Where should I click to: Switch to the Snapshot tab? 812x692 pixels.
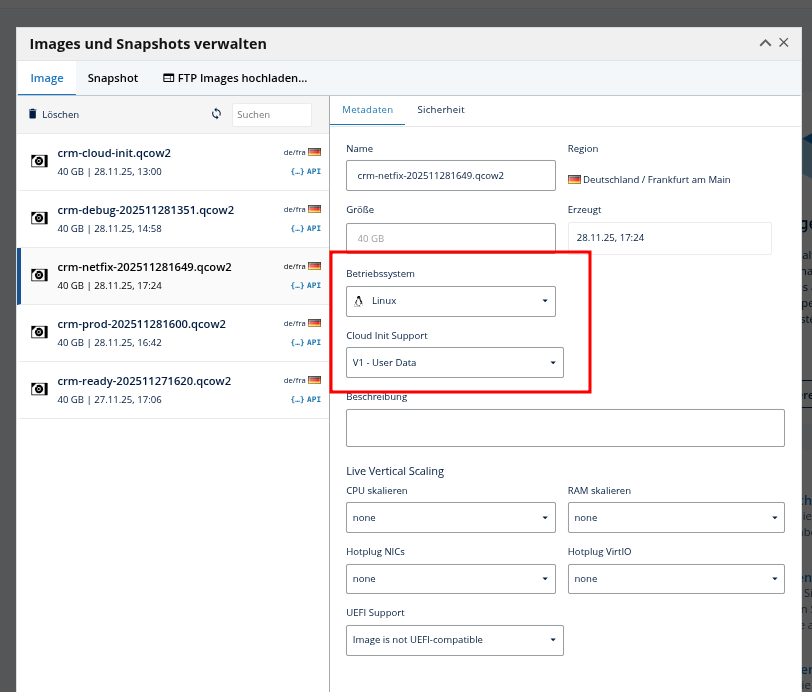[112, 78]
